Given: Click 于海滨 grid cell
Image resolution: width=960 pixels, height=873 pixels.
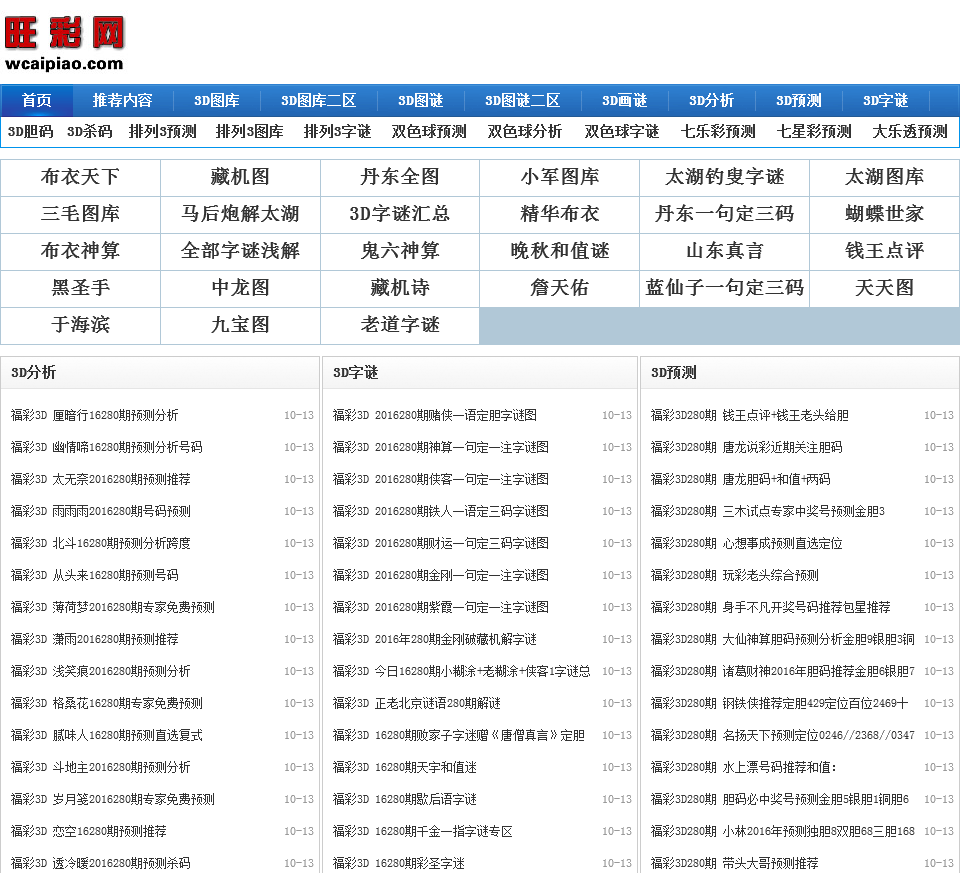Looking at the screenshot, I should click(80, 325).
